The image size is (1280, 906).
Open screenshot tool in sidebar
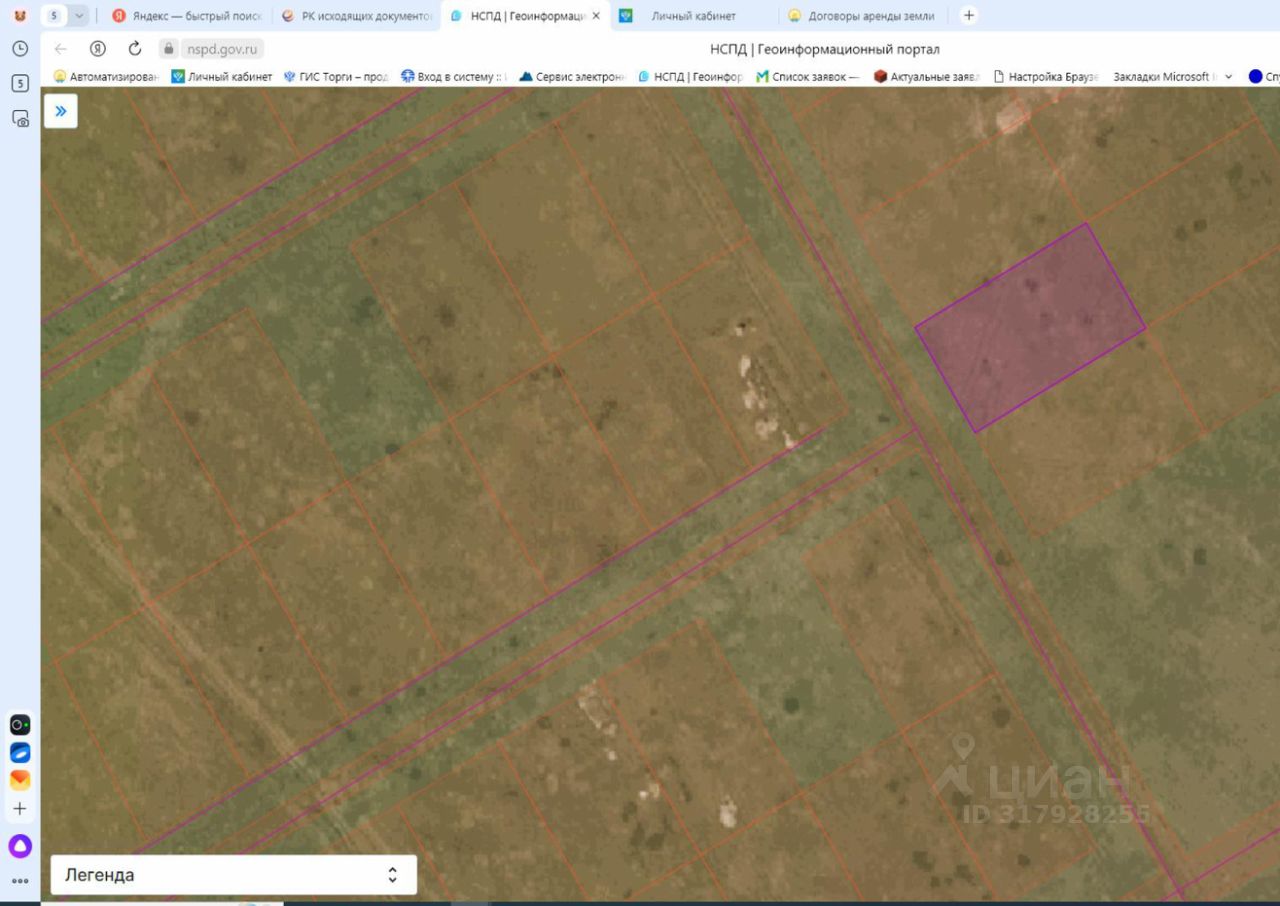click(20, 118)
